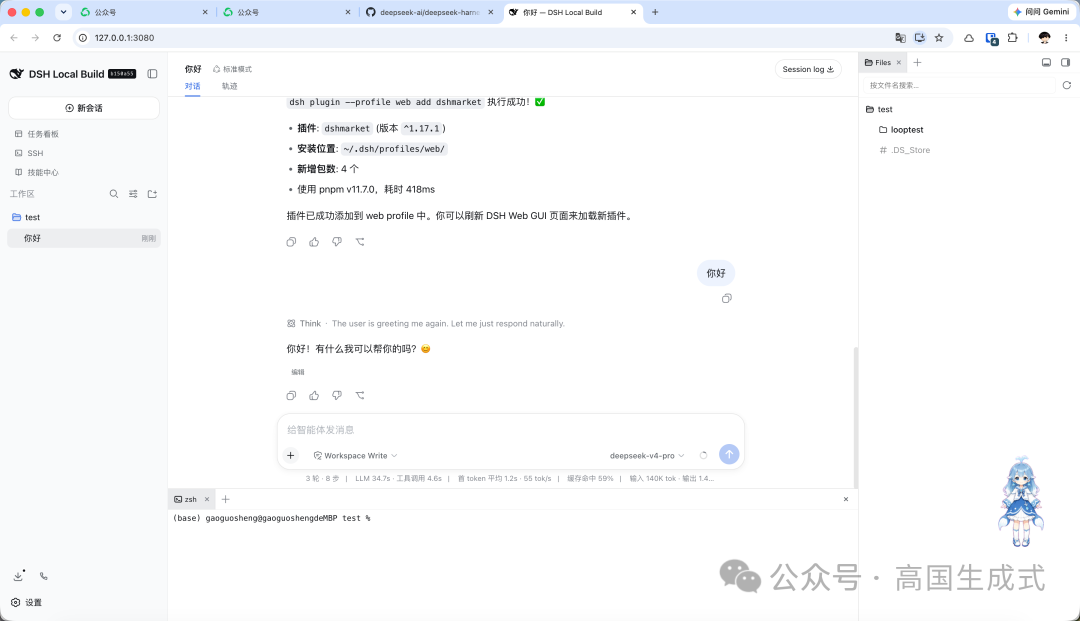Open the .DS_Store file
Viewport: 1080px width, 621px height.
(x=905, y=150)
